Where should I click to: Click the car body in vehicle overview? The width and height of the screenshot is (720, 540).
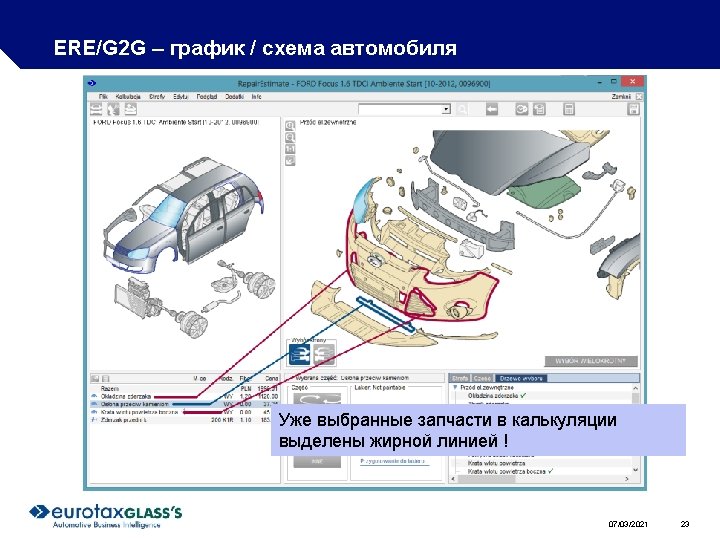184,216
